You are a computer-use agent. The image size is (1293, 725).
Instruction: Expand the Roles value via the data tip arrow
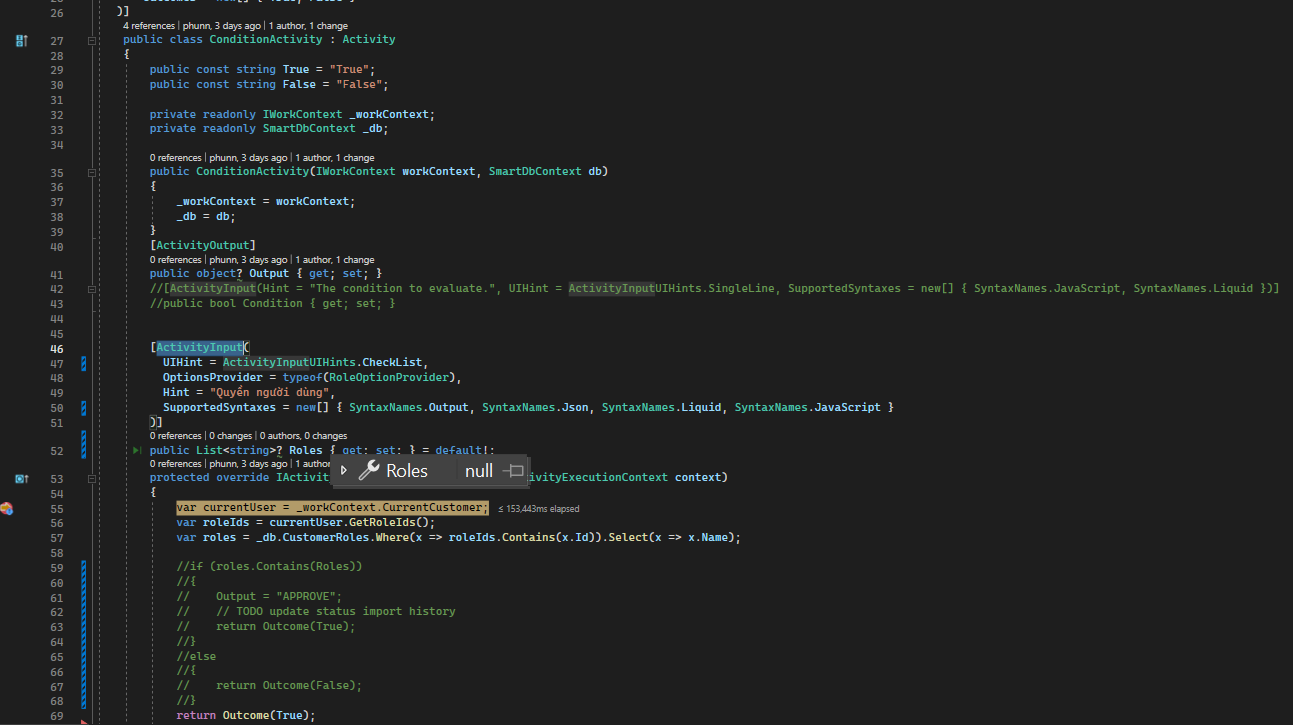point(344,470)
